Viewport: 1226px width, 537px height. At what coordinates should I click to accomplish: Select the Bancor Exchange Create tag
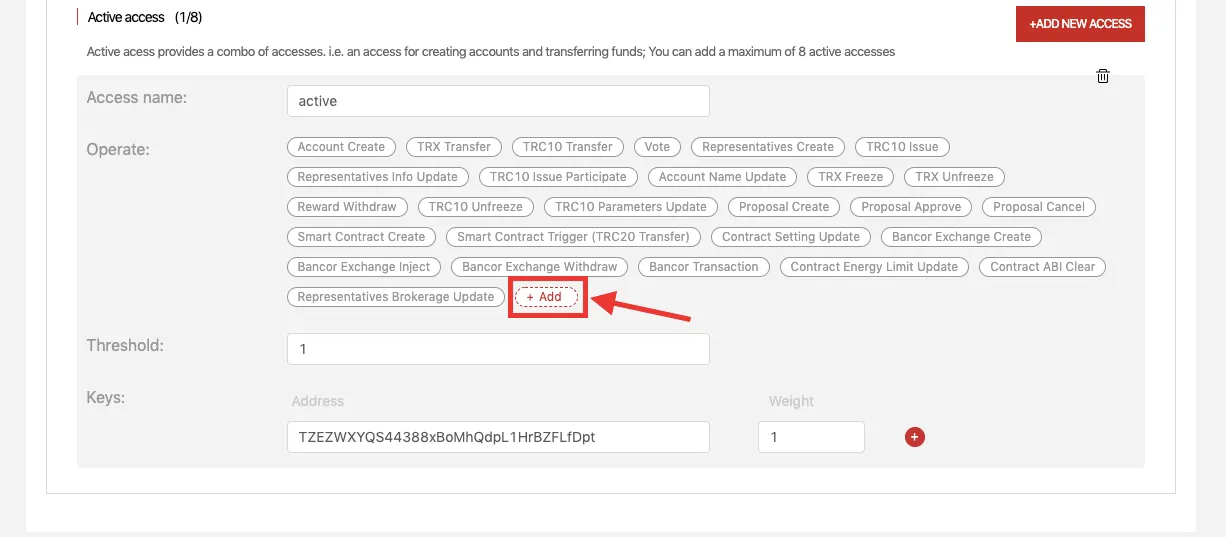[961, 237]
